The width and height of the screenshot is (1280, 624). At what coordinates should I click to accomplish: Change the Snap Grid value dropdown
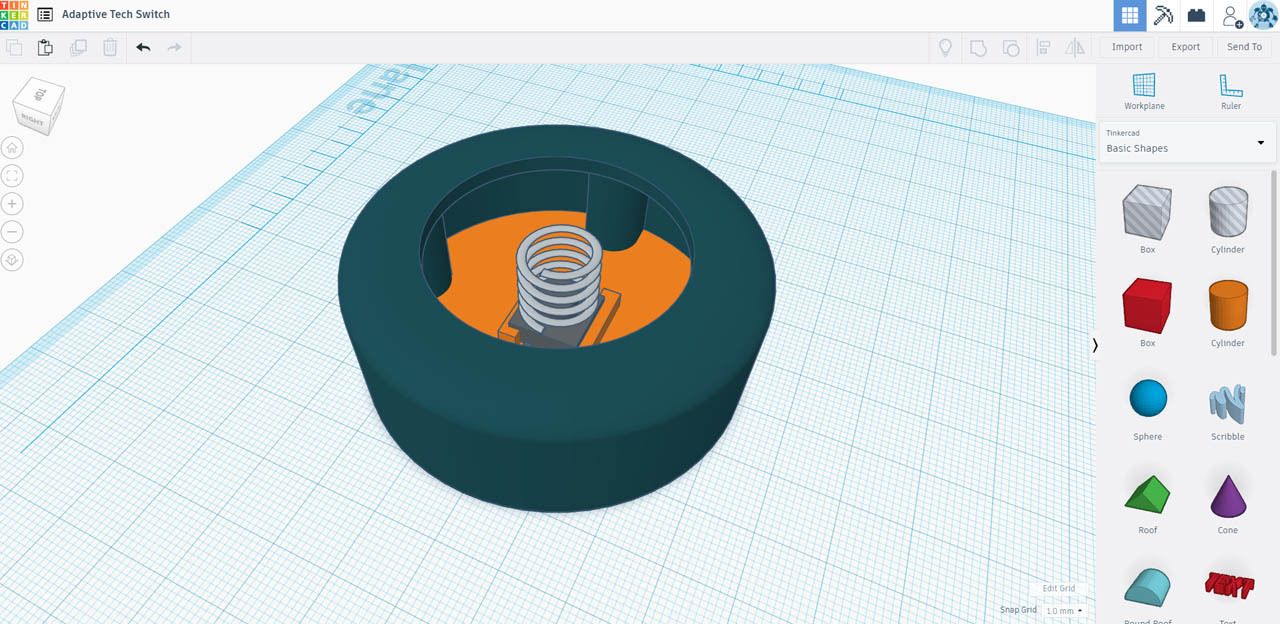coord(1062,610)
